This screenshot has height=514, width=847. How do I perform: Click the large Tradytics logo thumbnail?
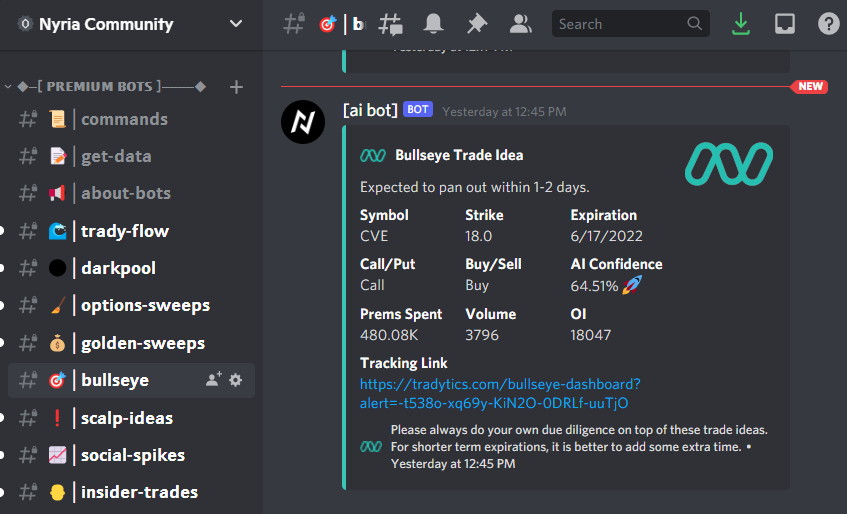pos(729,164)
